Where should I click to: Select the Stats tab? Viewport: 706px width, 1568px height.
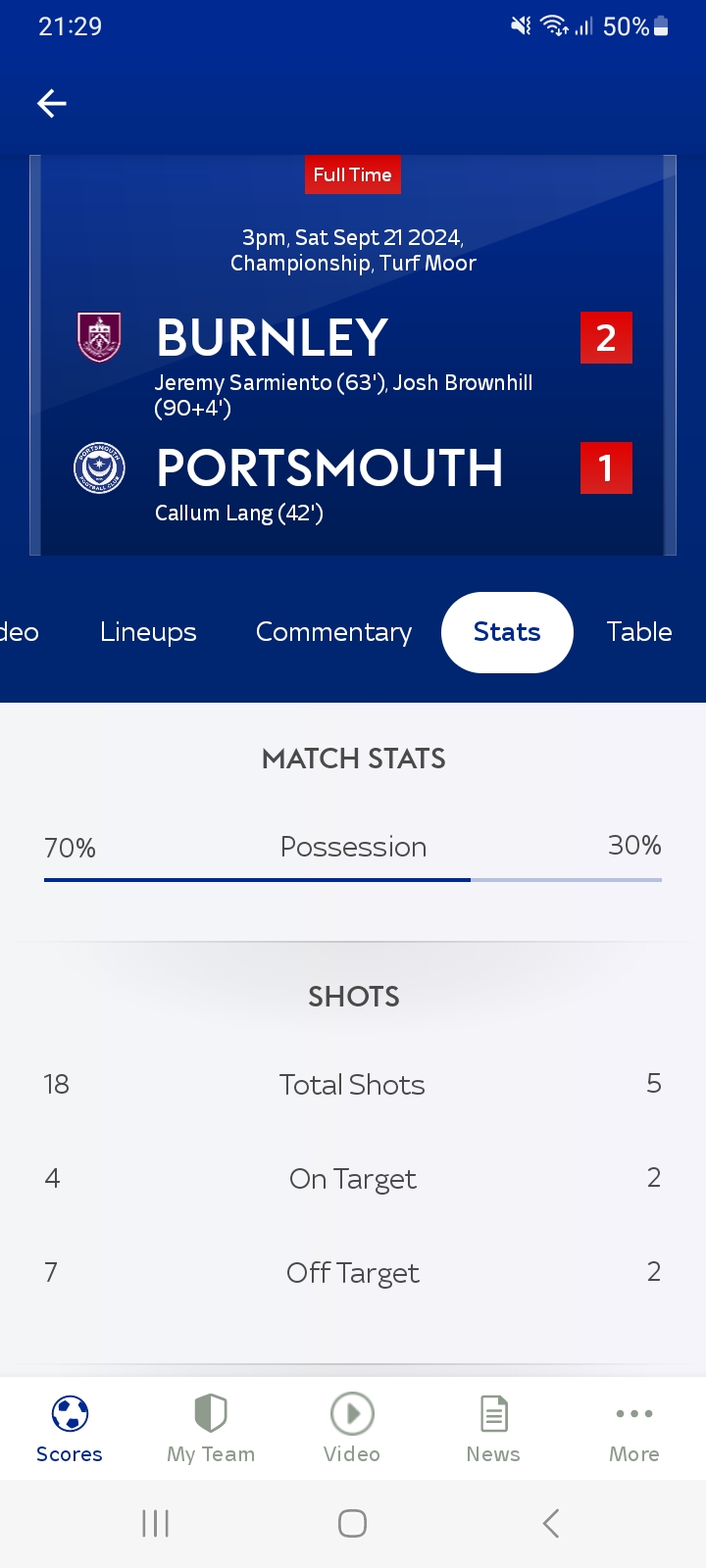tap(507, 632)
